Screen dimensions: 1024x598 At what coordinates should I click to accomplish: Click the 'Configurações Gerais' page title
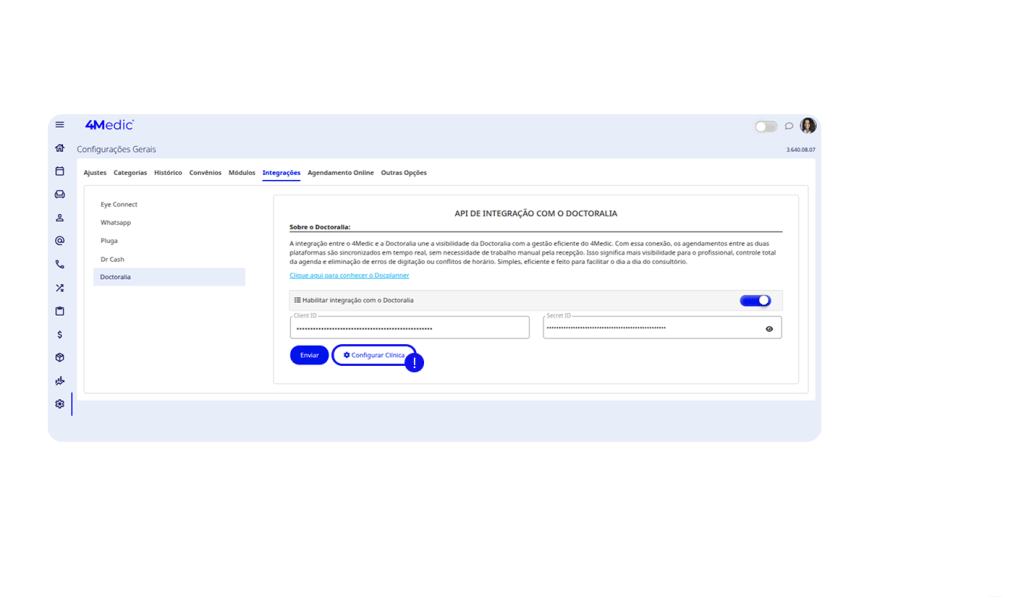(116, 150)
